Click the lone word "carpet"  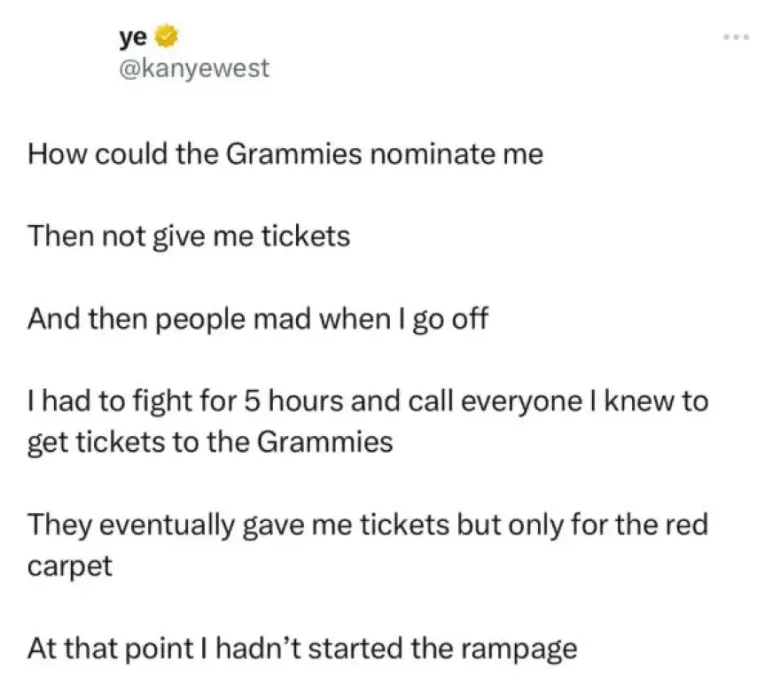[x=70, y=567]
